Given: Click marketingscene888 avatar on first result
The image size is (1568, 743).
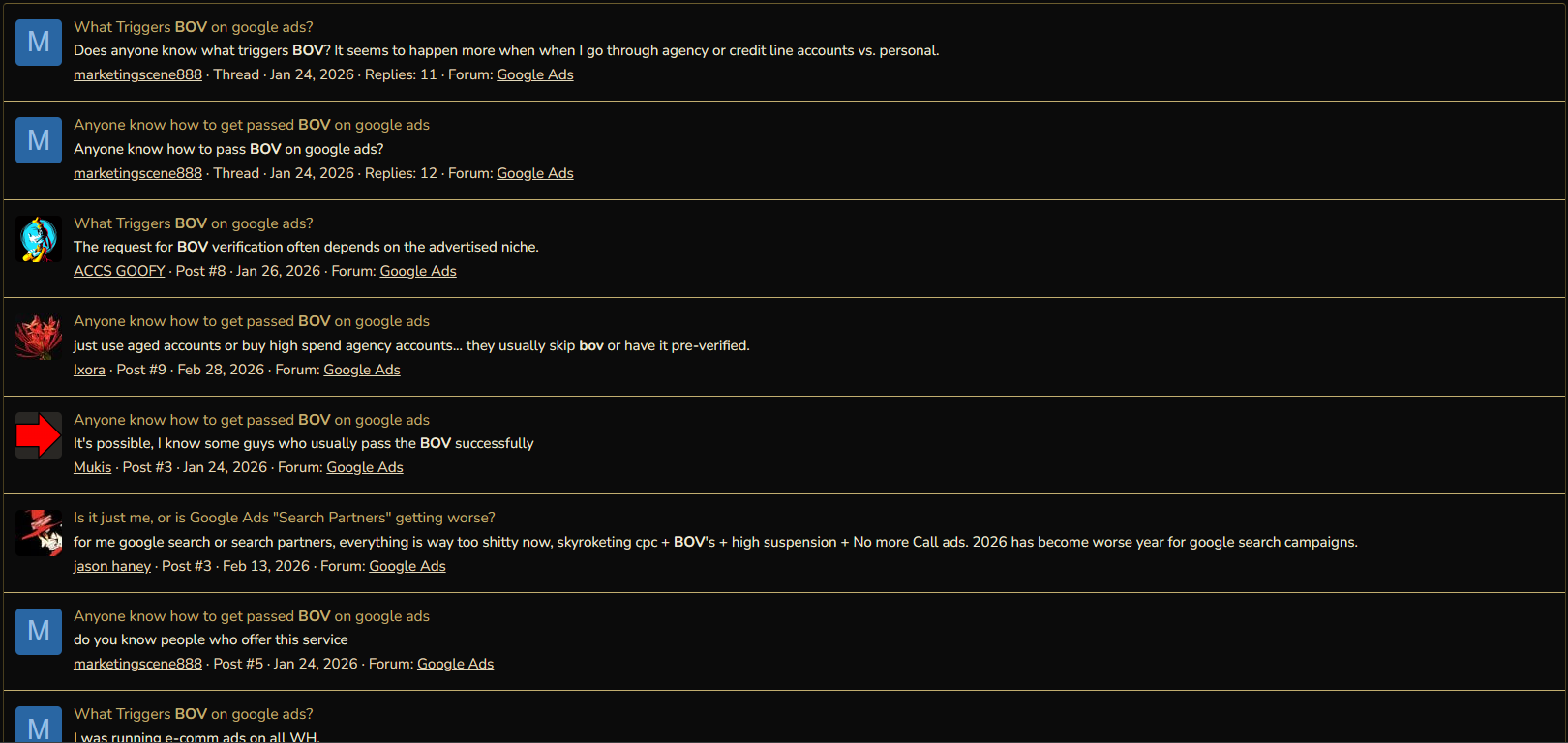Looking at the screenshot, I should [39, 43].
